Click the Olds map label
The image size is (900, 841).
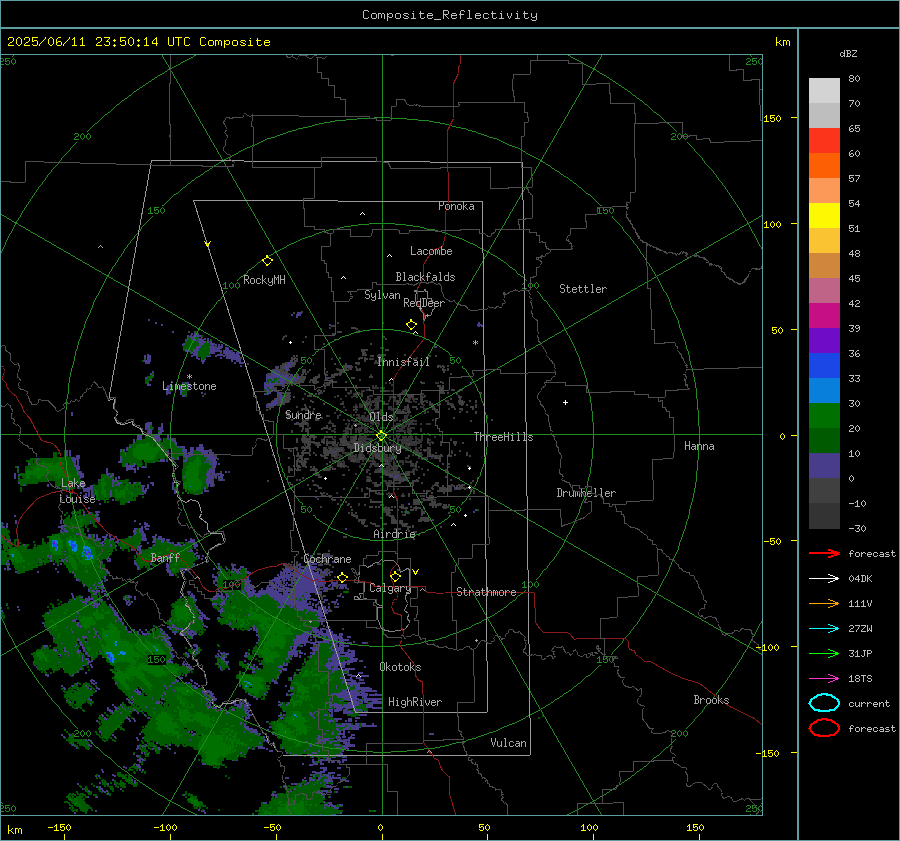381,417
